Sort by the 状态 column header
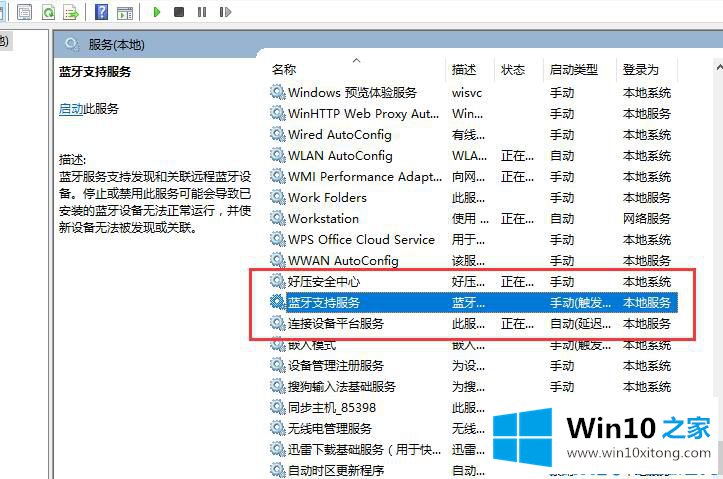 pyautogui.click(x=512, y=70)
